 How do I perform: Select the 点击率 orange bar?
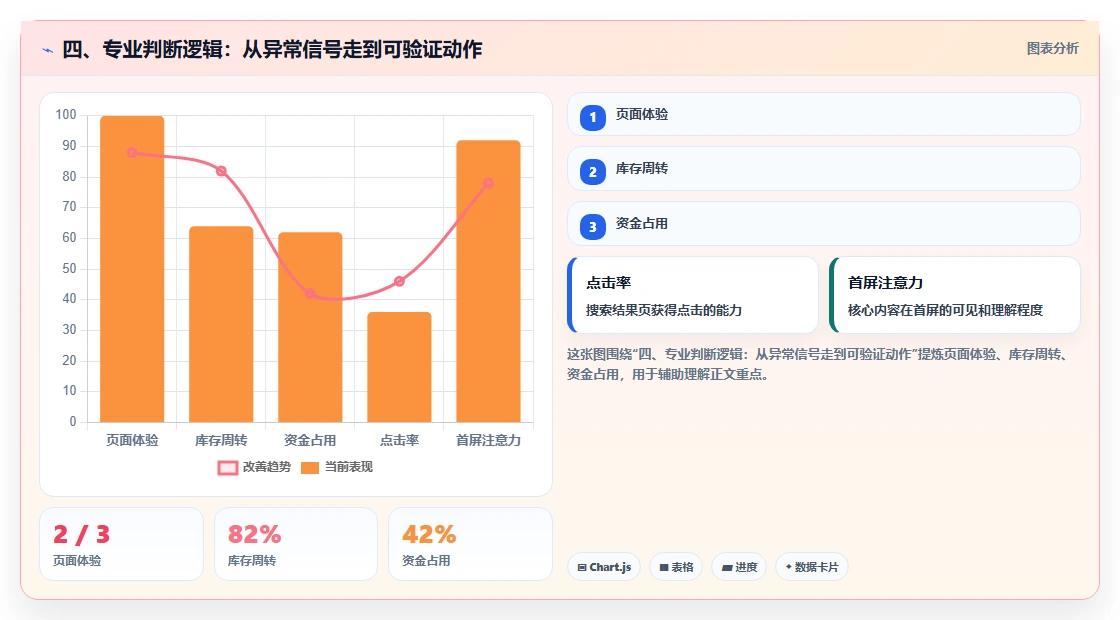coord(399,367)
